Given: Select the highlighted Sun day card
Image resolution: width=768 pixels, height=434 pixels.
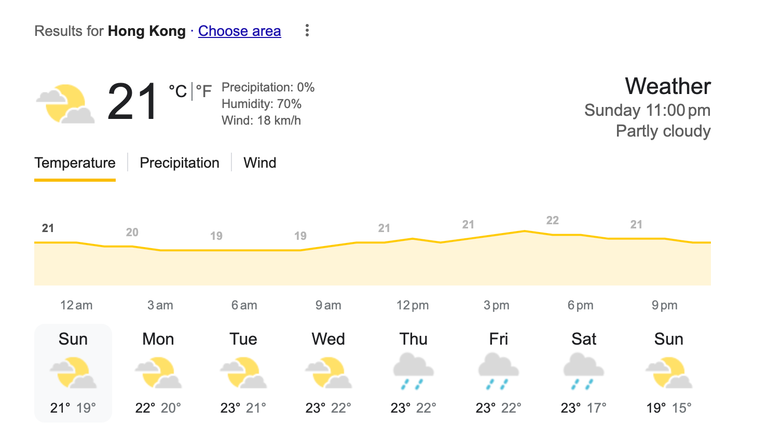Looking at the screenshot, I should tap(73, 373).
